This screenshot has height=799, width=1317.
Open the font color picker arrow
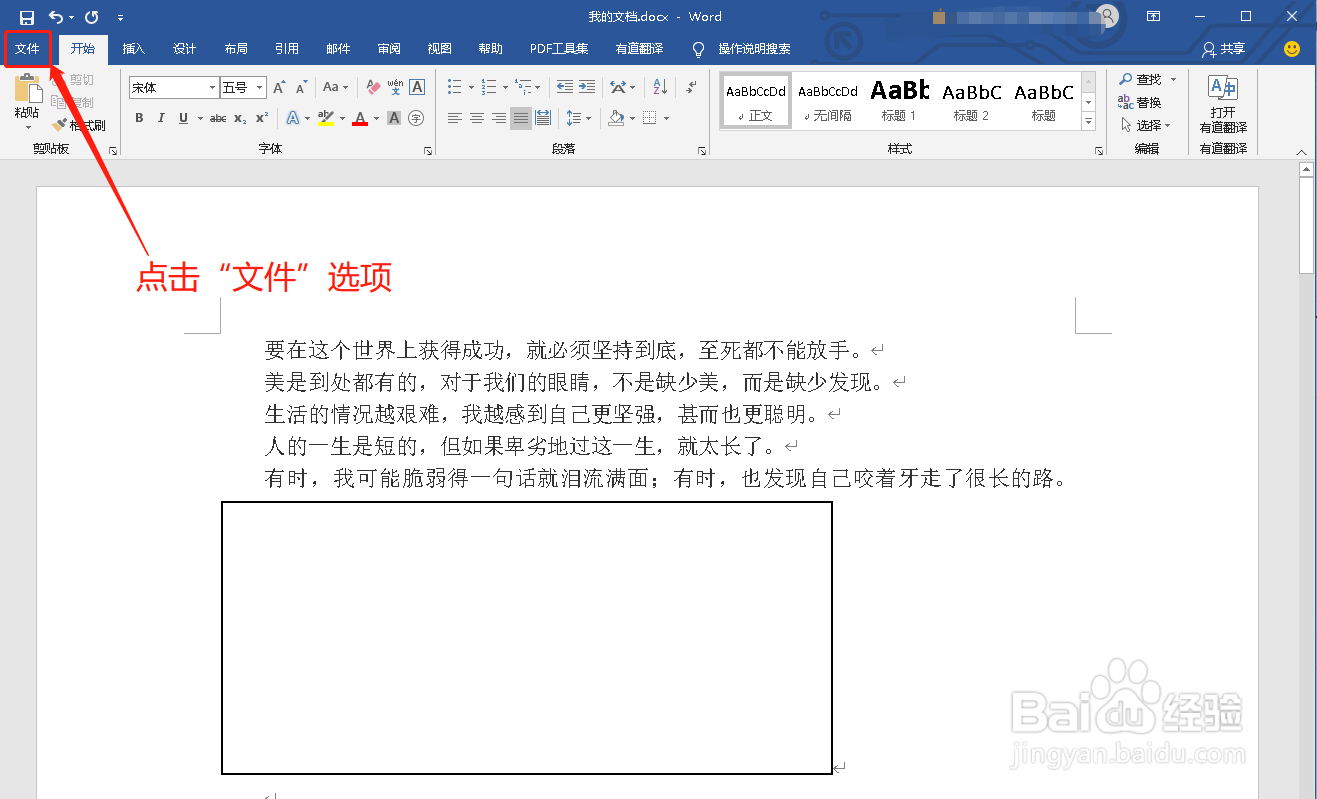point(375,118)
